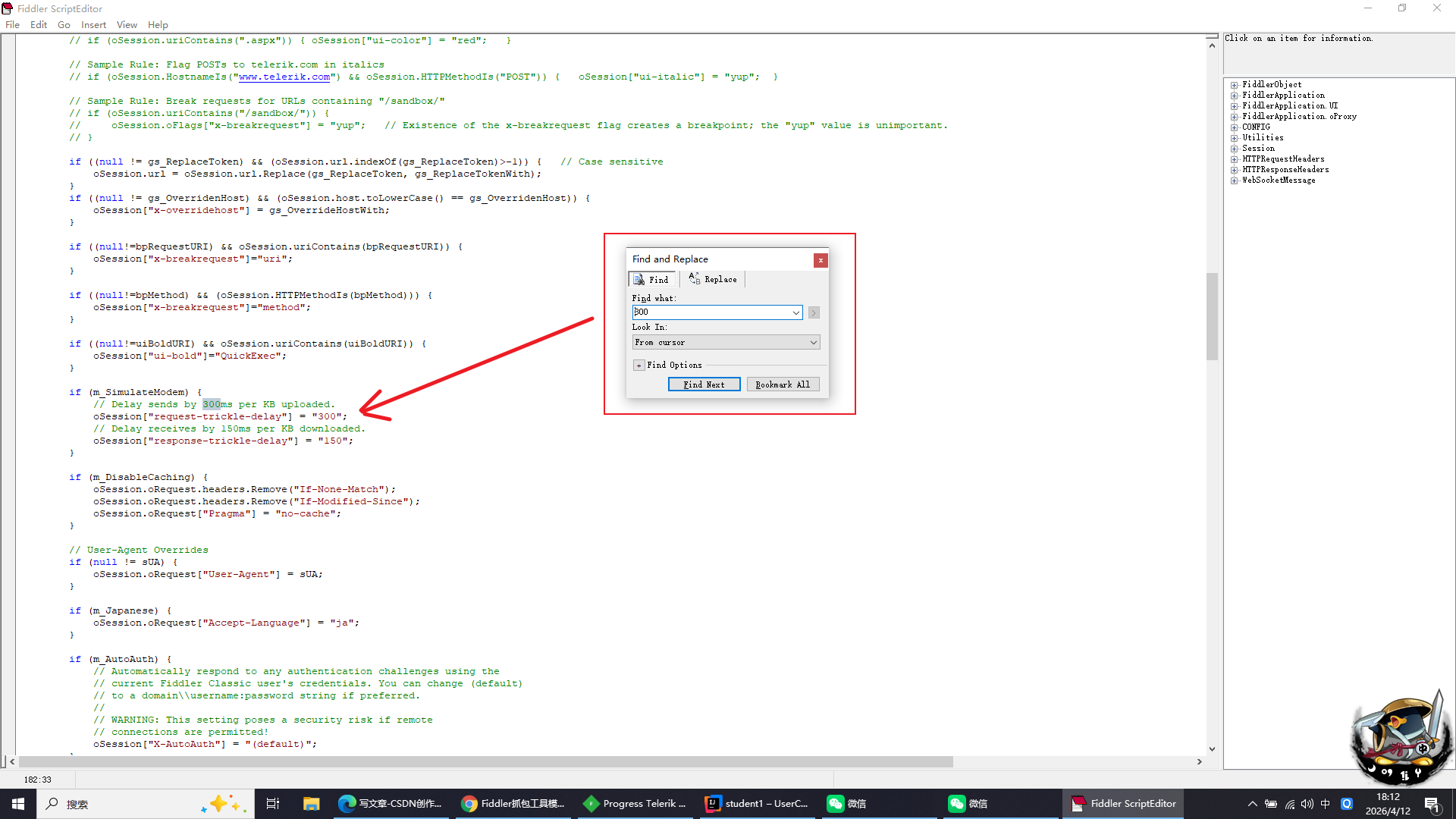Expand the Session tree node
The height and width of the screenshot is (819, 1456).
pyautogui.click(x=1235, y=149)
